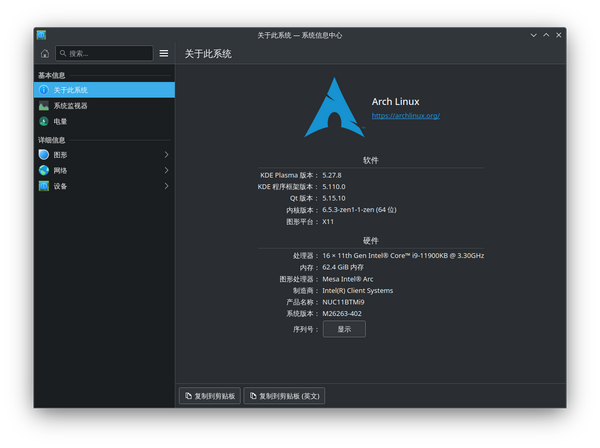
Task: Open 电量 energy entry
Action: coord(104,121)
